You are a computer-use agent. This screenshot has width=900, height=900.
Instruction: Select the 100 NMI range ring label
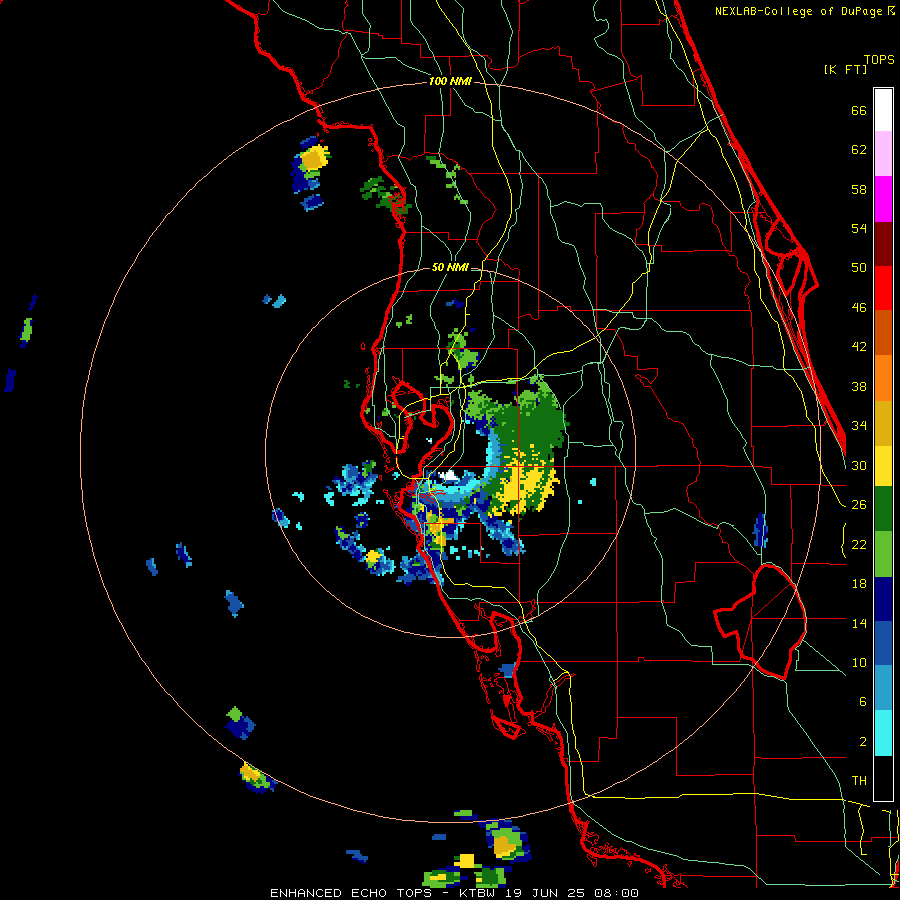tap(451, 82)
